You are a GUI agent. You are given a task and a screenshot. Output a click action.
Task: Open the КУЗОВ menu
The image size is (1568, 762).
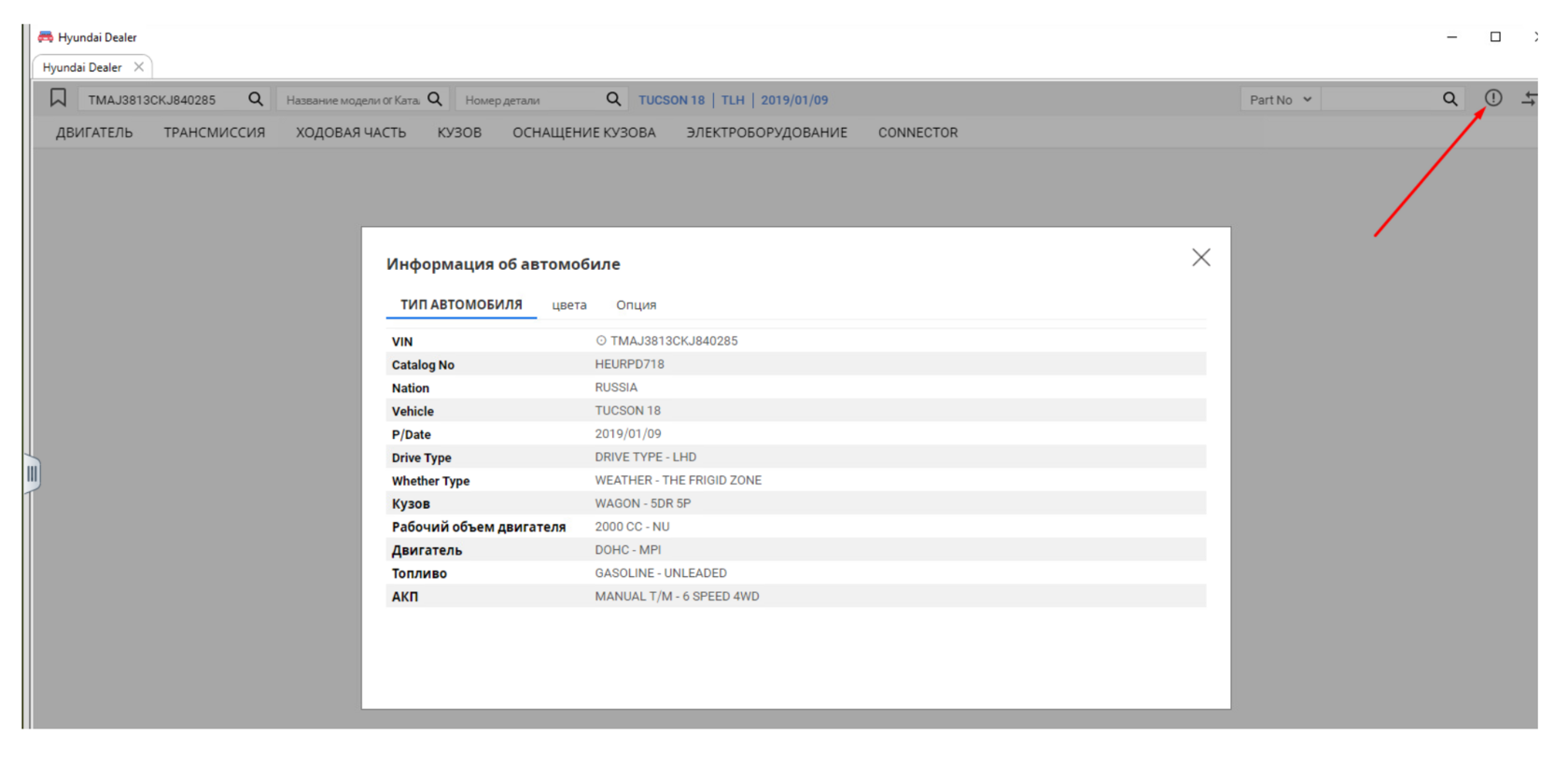(x=459, y=133)
